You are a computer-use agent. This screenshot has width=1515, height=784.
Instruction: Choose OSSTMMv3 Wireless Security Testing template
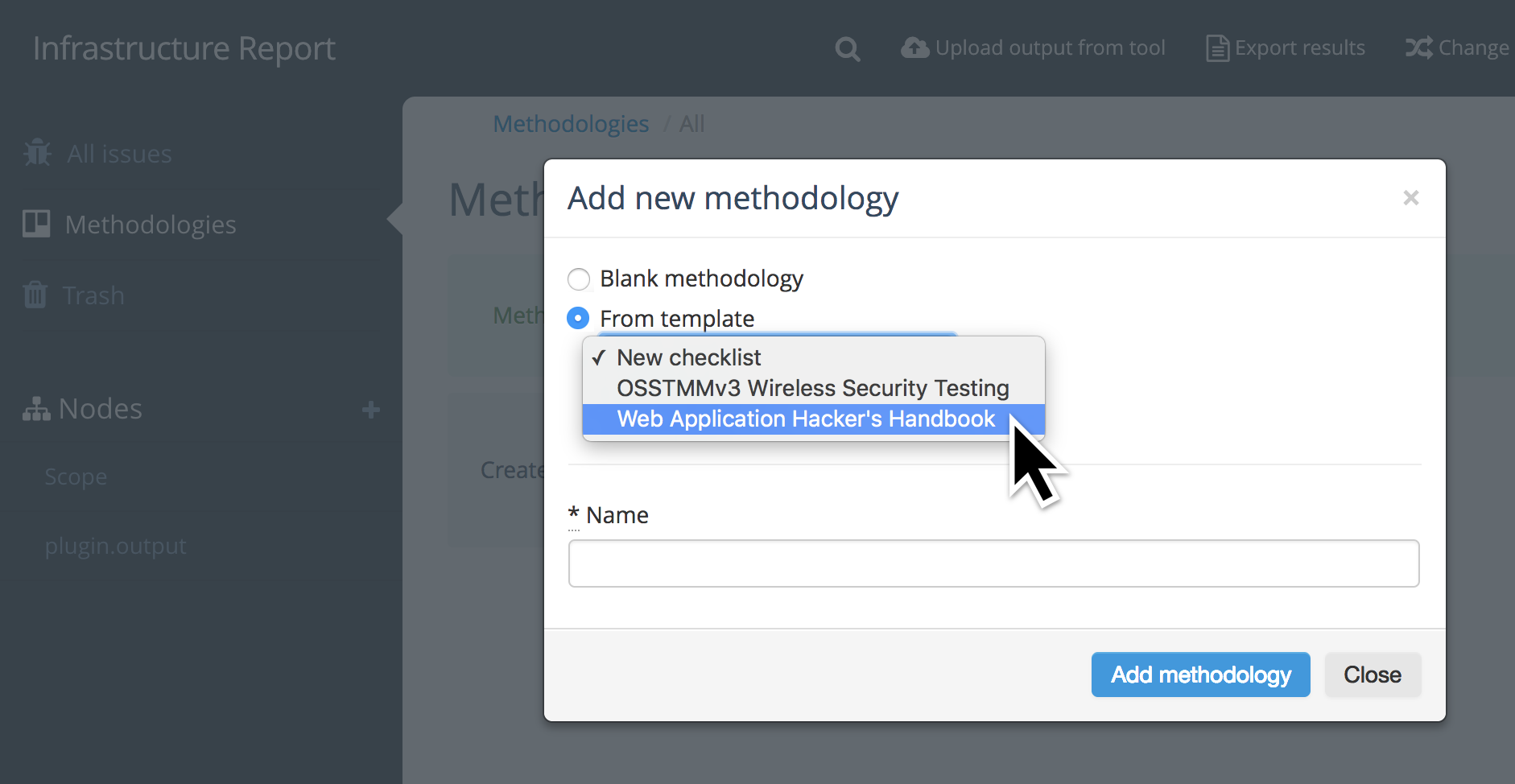pyautogui.click(x=813, y=389)
